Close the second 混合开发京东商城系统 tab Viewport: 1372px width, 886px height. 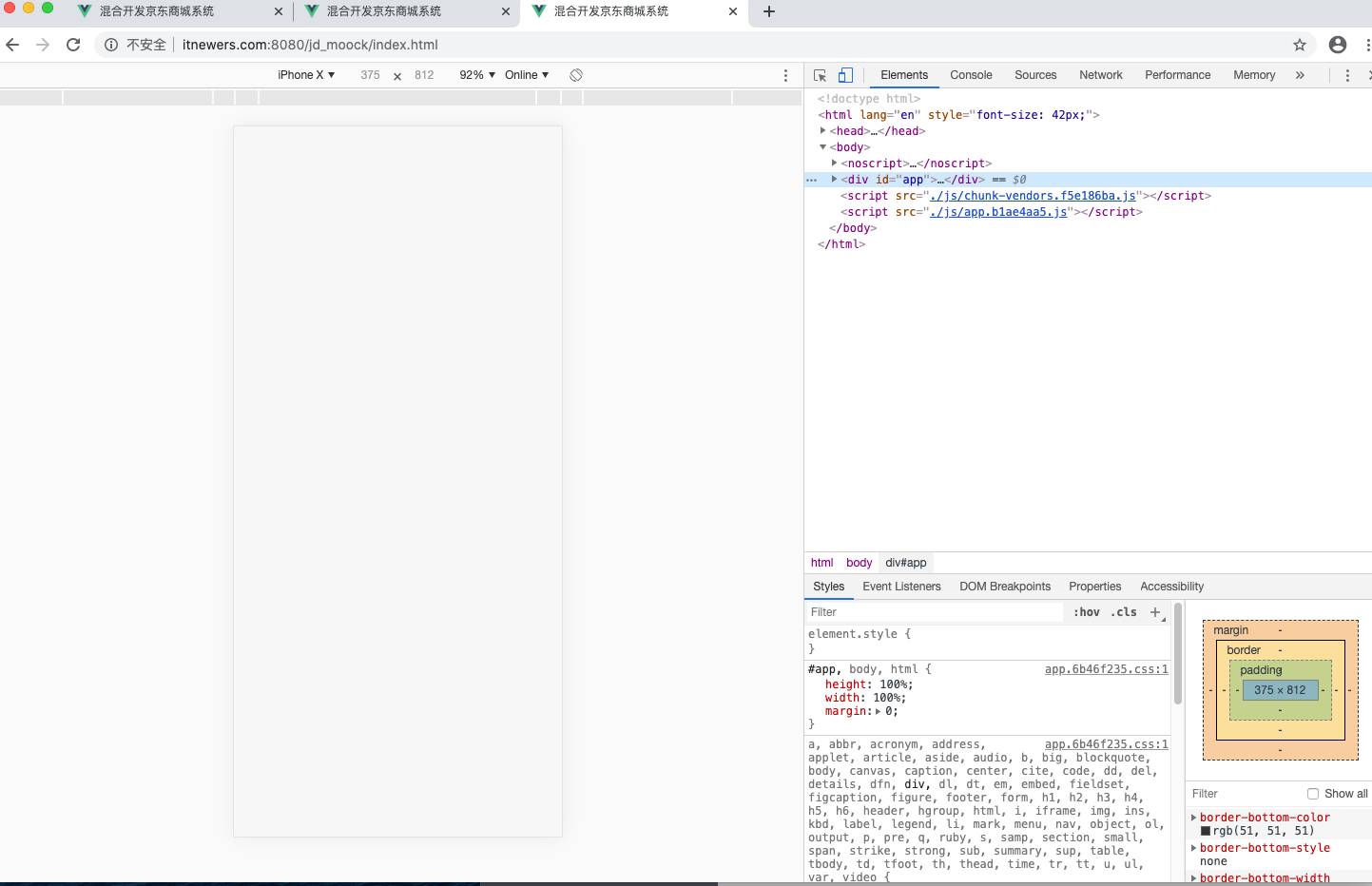[x=506, y=11]
